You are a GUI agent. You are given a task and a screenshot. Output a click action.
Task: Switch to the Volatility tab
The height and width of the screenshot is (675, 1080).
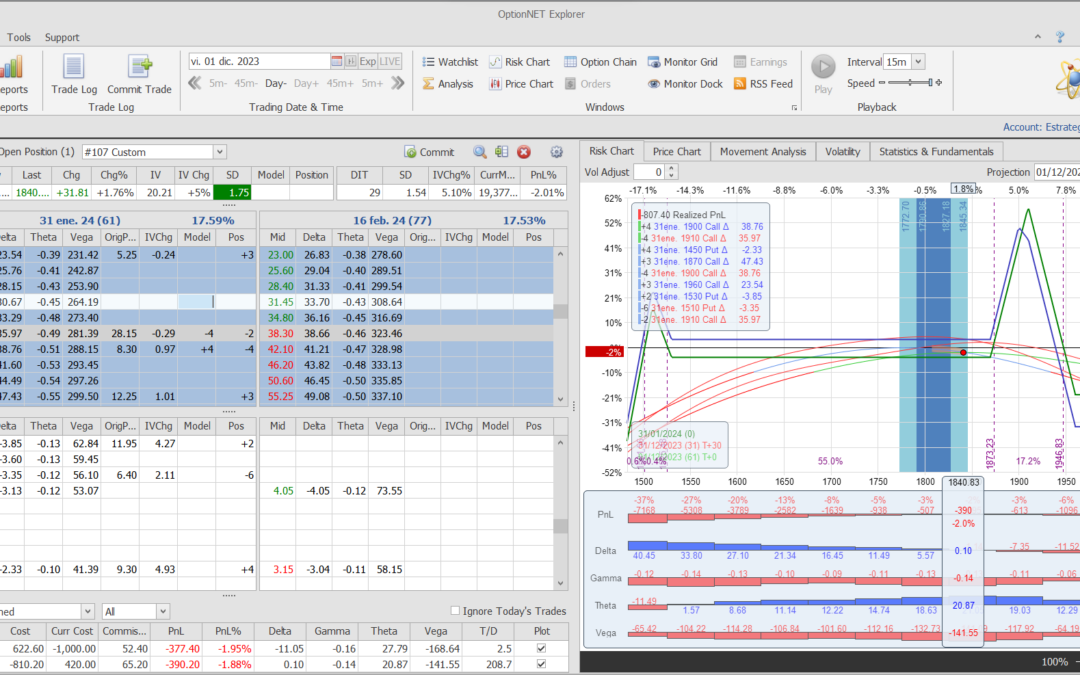[x=842, y=152]
